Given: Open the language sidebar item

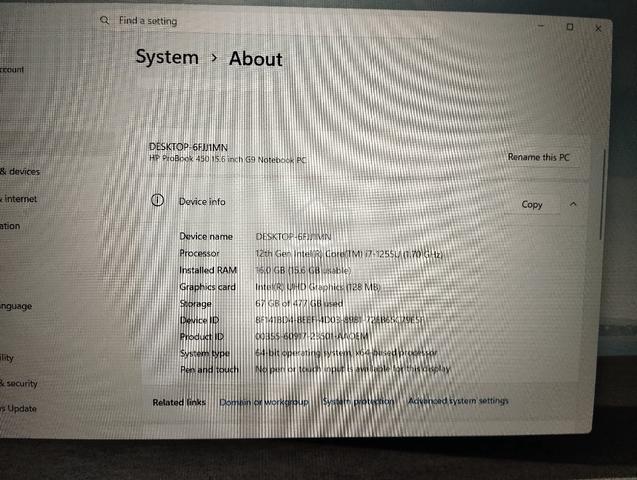Looking at the screenshot, I should pyautogui.click(x=16, y=306).
